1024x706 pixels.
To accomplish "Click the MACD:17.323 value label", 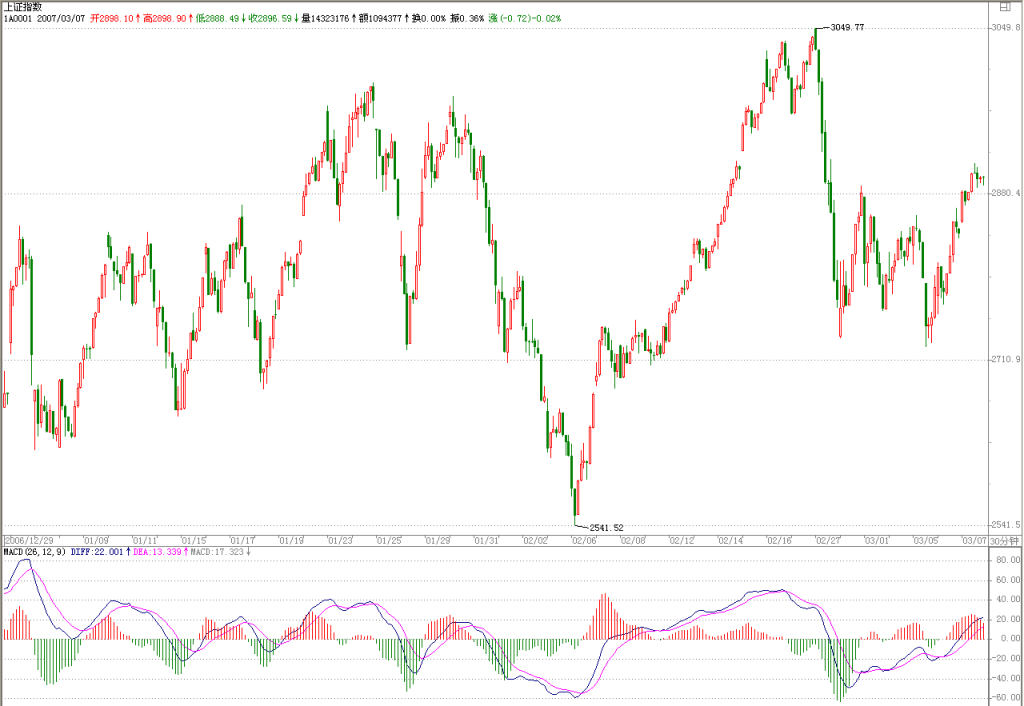I will click(x=217, y=552).
